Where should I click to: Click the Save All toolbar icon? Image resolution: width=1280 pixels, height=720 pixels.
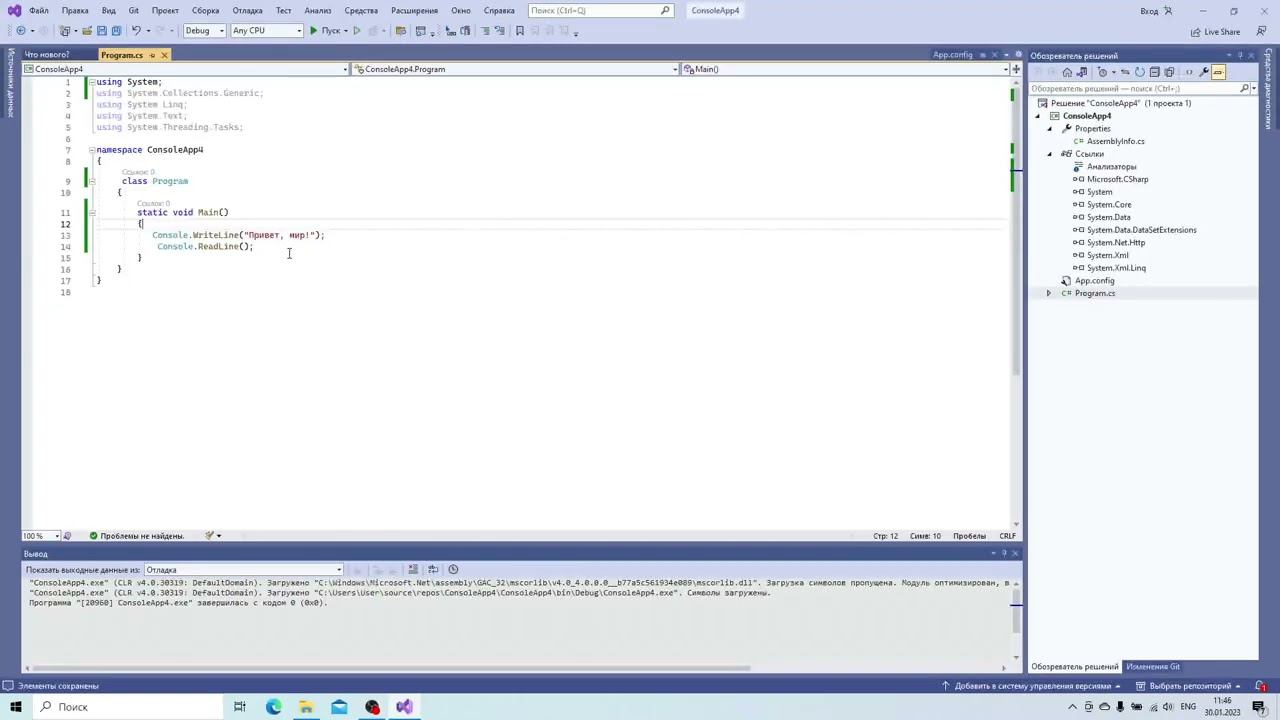click(x=117, y=30)
